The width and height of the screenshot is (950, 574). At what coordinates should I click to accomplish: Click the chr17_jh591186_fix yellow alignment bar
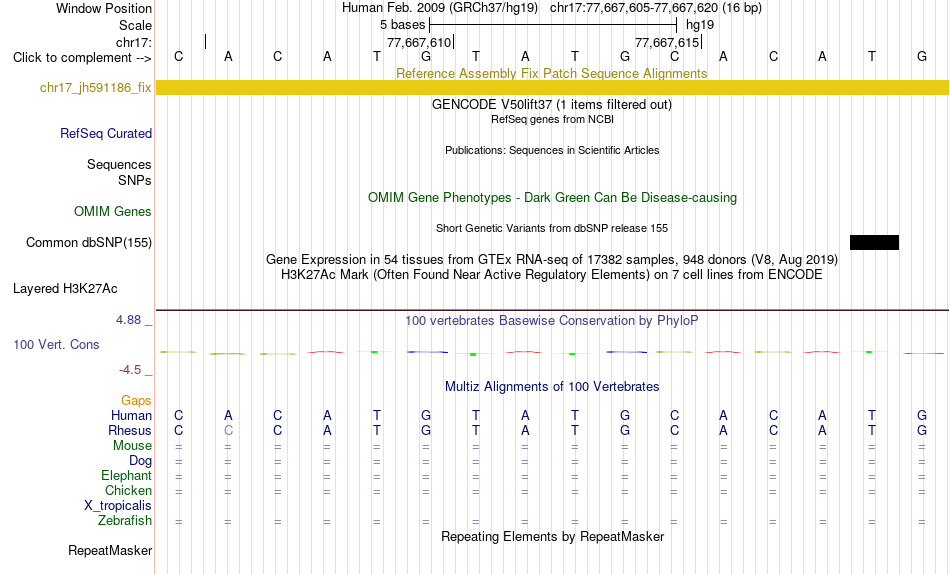click(x=552, y=87)
